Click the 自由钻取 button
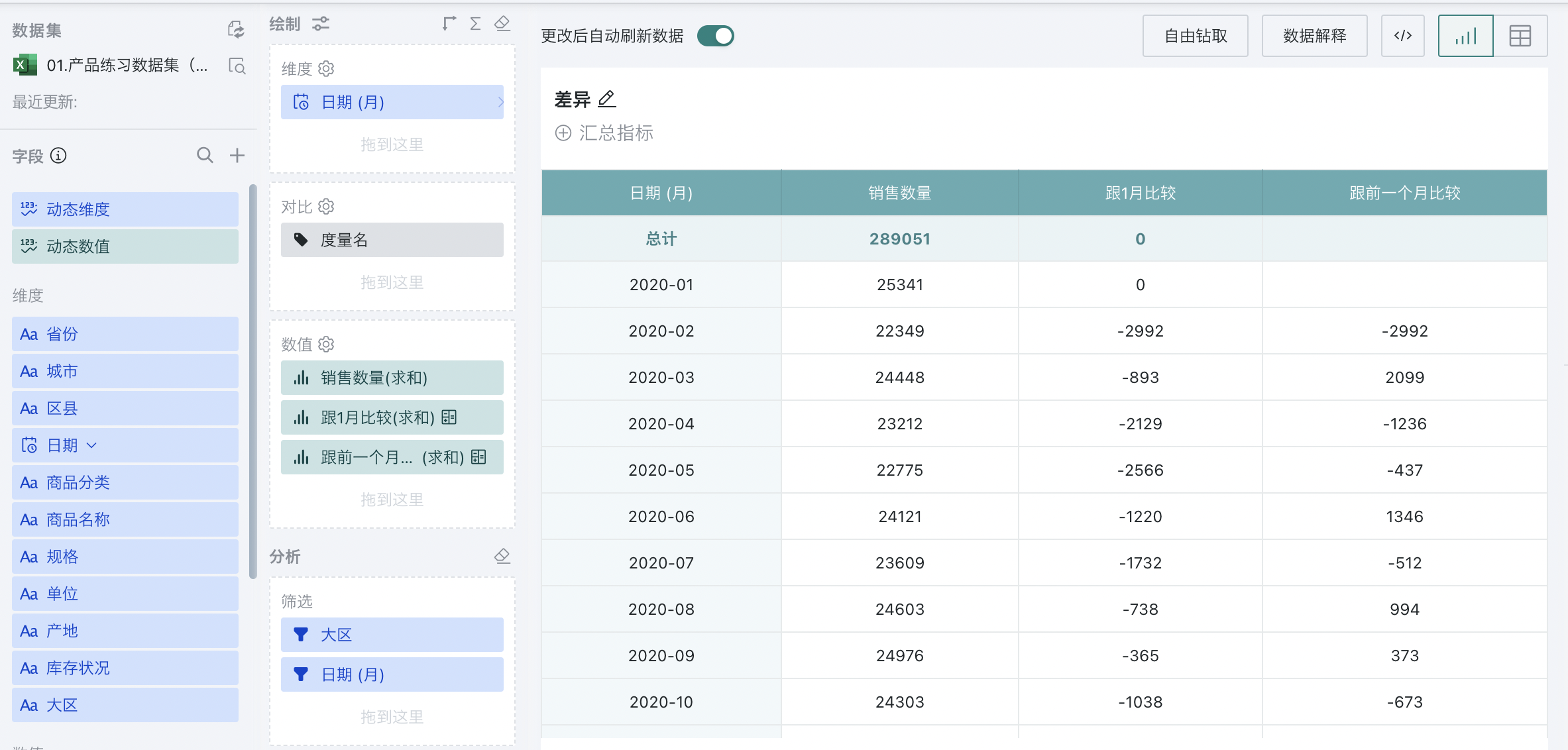The width and height of the screenshot is (1568, 750). pos(1195,36)
